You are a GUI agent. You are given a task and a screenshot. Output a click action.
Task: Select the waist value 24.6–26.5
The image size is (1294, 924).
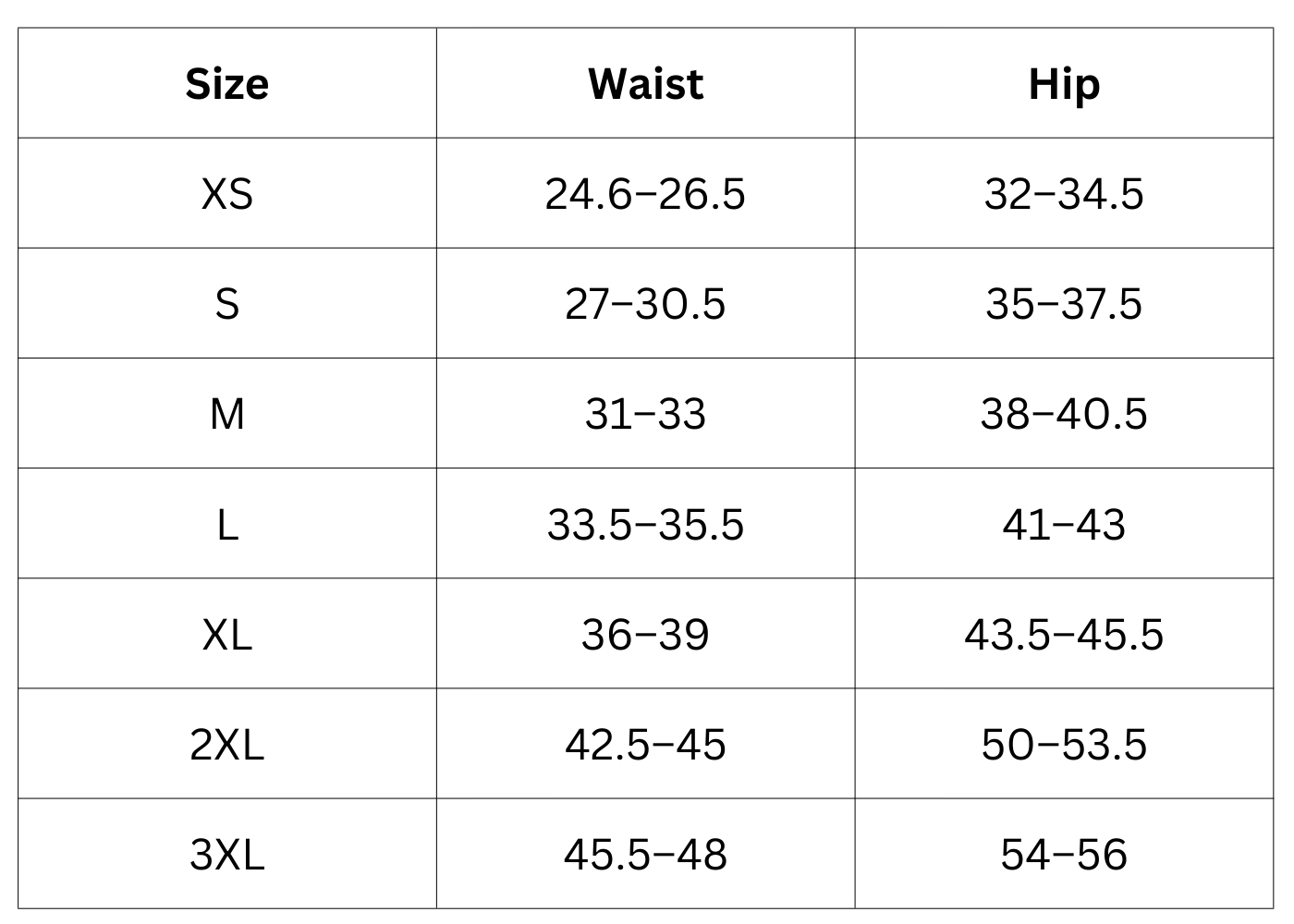(x=645, y=194)
